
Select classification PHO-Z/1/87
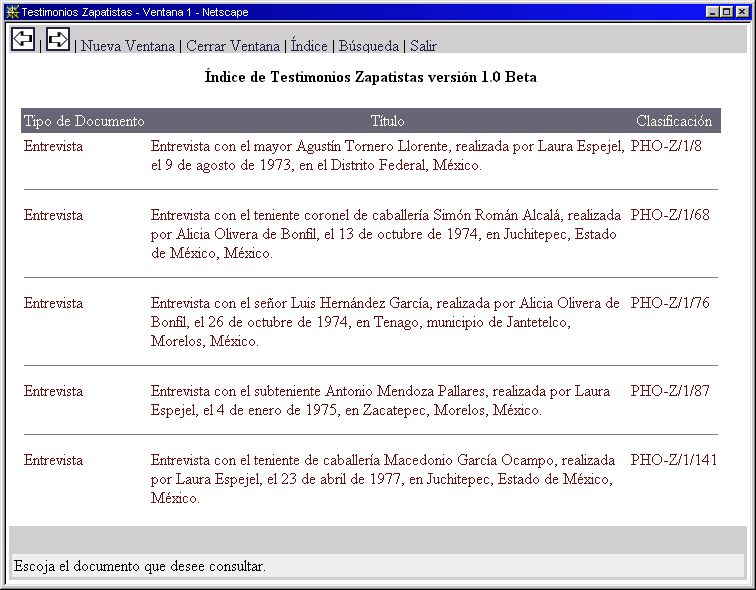point(670,391)
